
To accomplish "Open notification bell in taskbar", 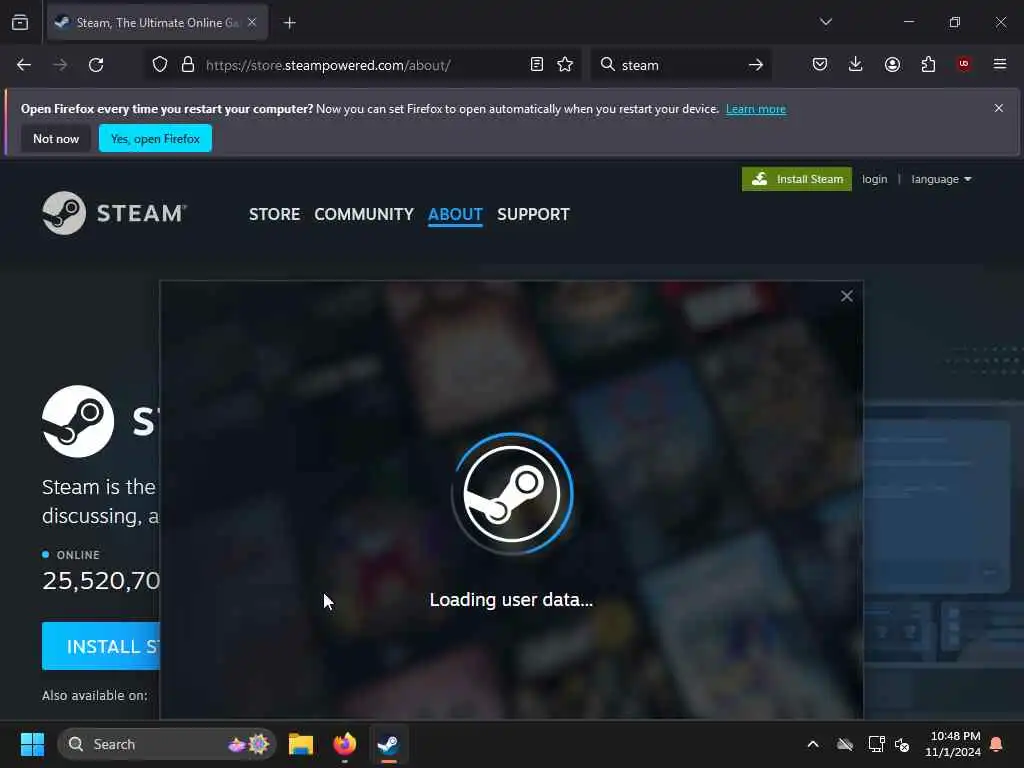I will click(x=996, y=744).
